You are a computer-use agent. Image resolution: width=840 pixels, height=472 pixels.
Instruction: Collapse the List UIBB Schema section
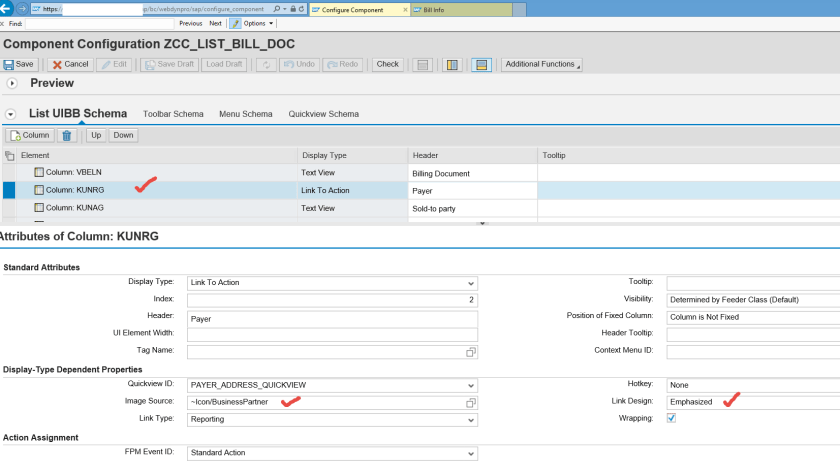click(11, 114)
